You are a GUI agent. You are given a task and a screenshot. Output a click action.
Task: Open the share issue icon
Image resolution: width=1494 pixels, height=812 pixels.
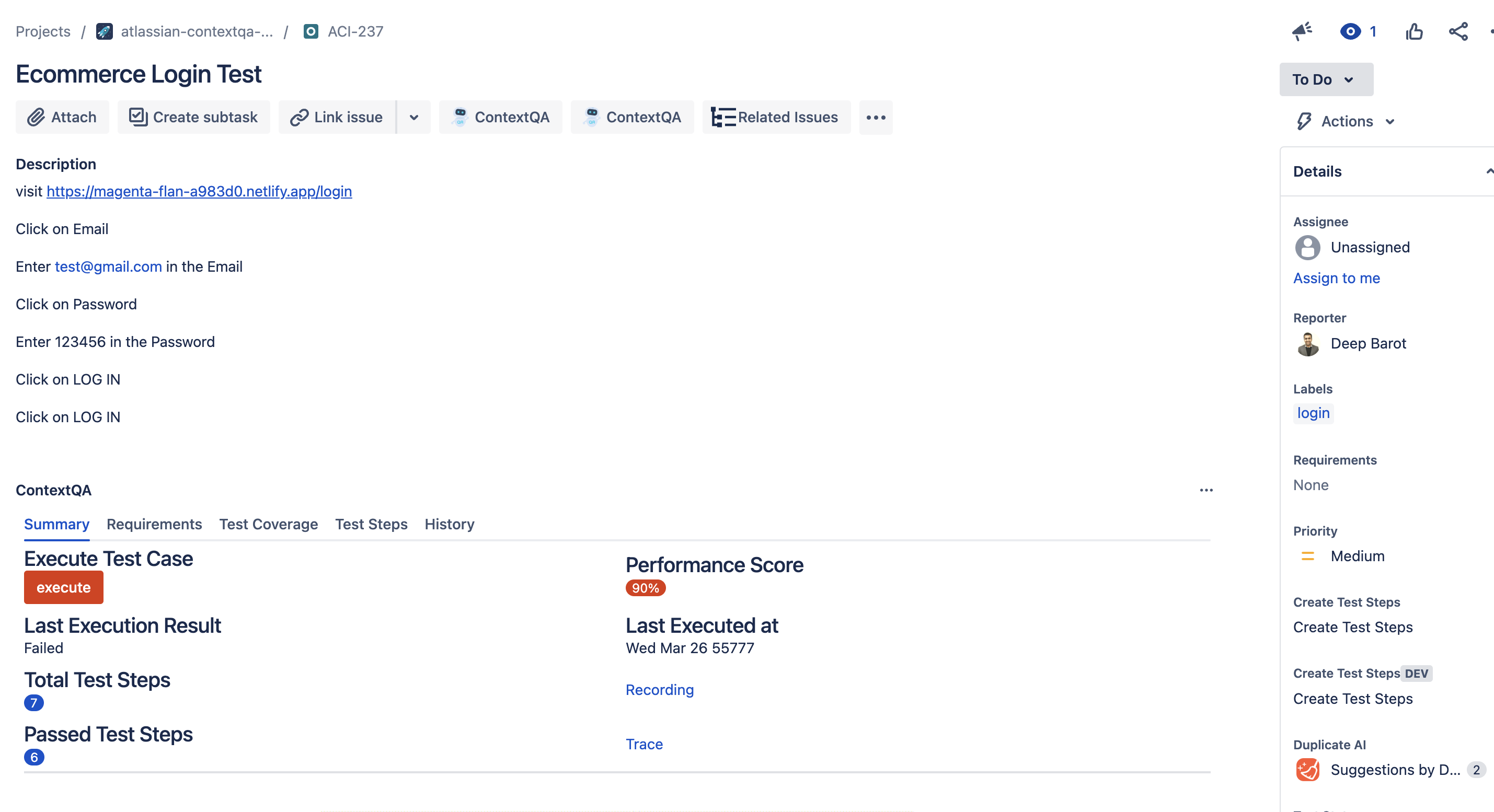[x=1458, y=31]
